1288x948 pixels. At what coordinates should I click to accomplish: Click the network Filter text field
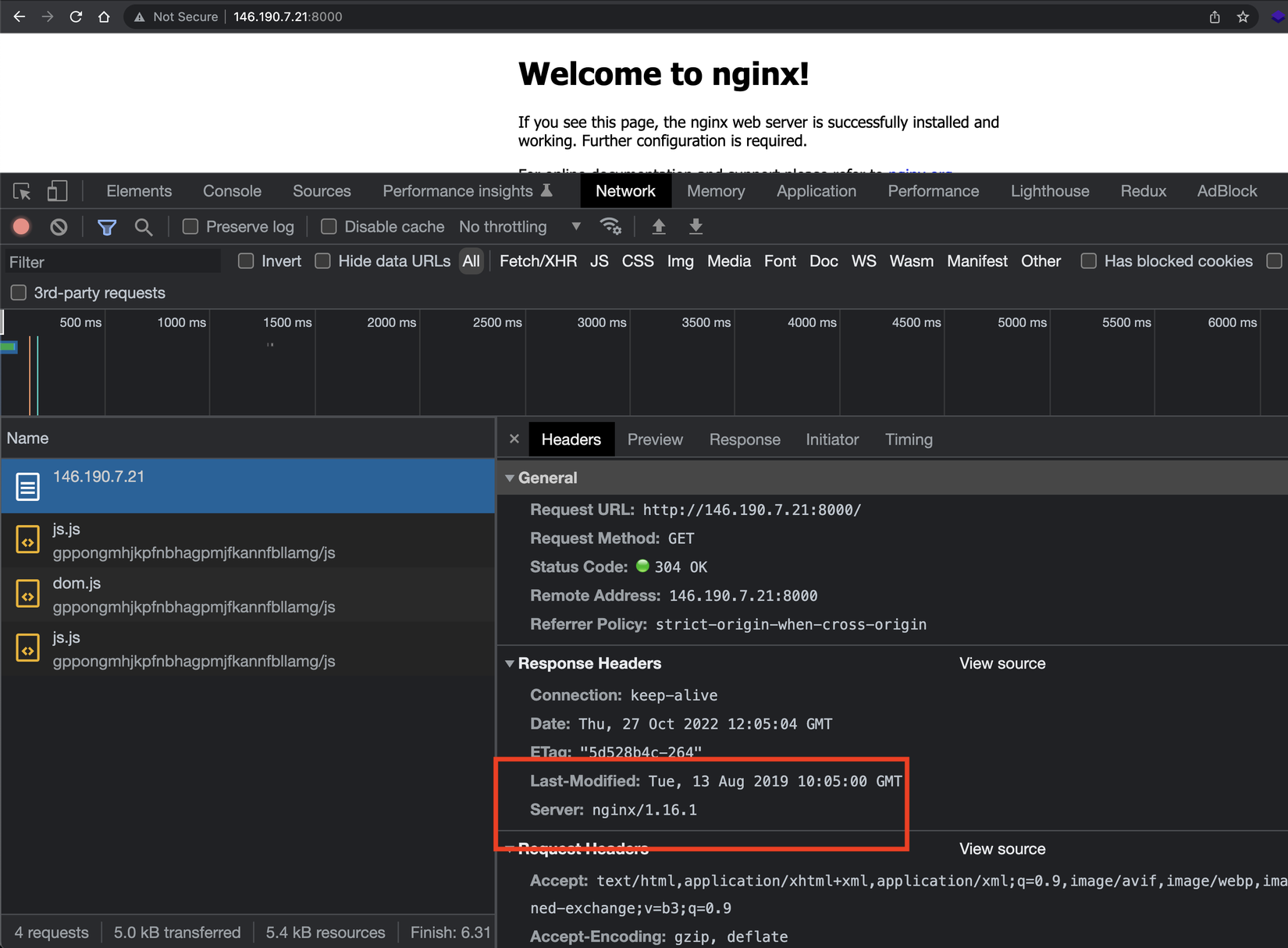112,261
